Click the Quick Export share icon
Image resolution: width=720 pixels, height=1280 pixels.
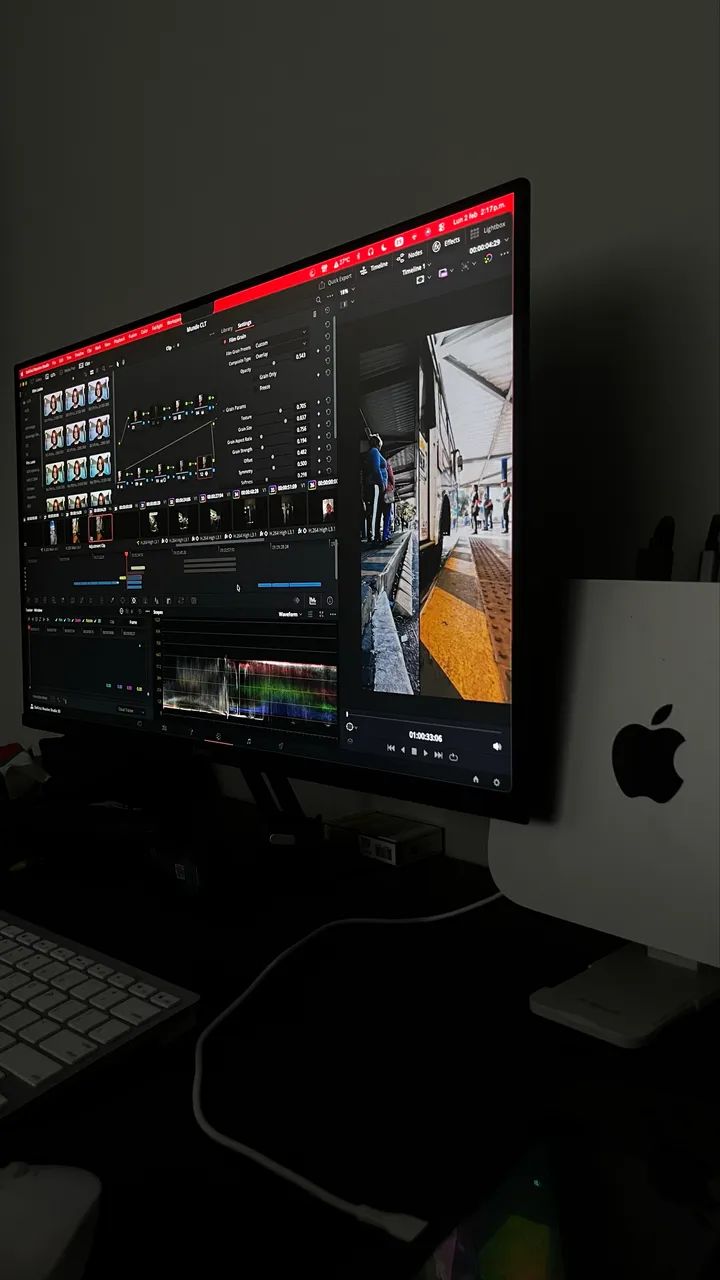click(322, 285)
